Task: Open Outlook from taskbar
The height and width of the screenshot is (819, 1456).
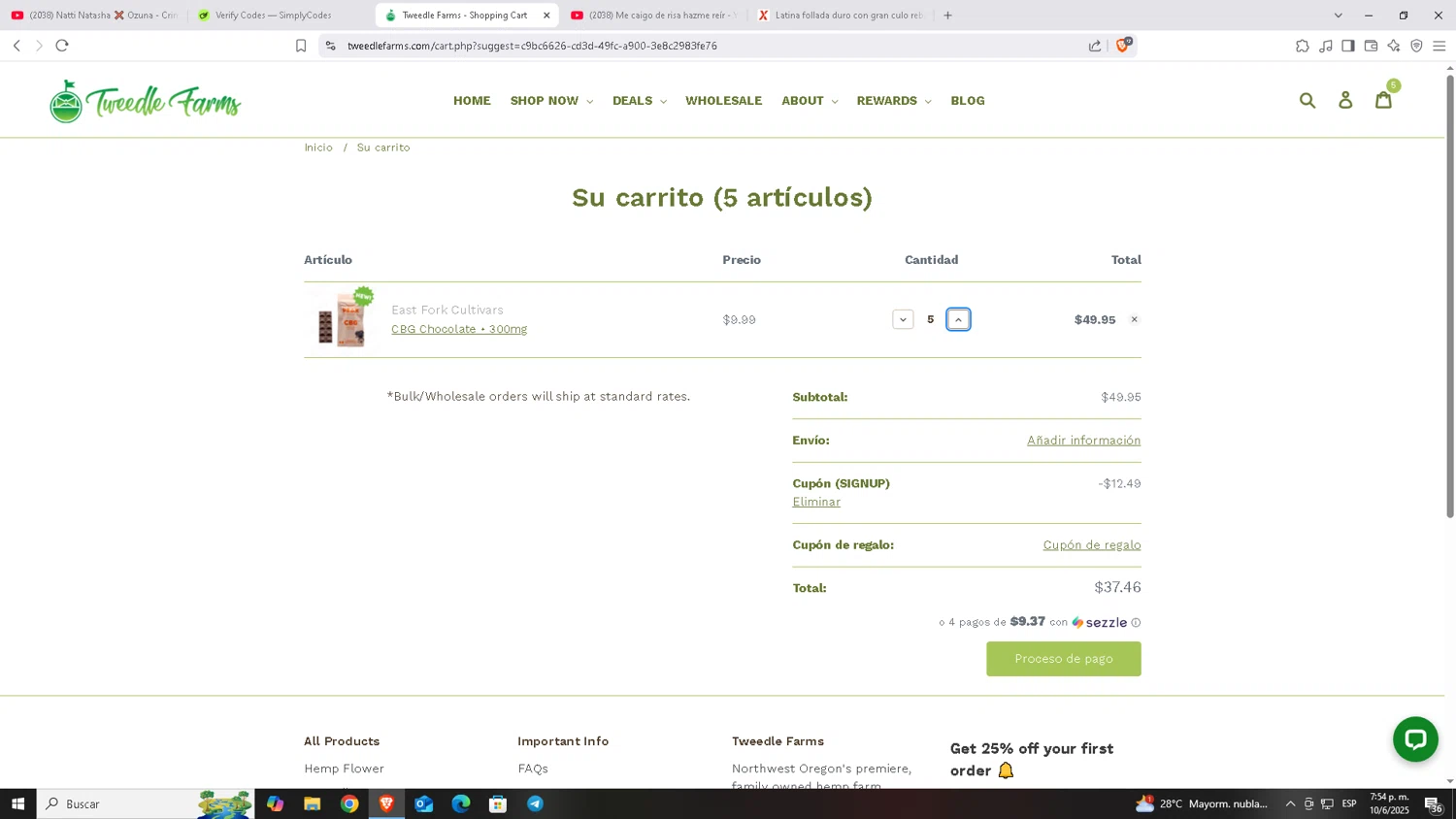Action: (x=423, y=803)
